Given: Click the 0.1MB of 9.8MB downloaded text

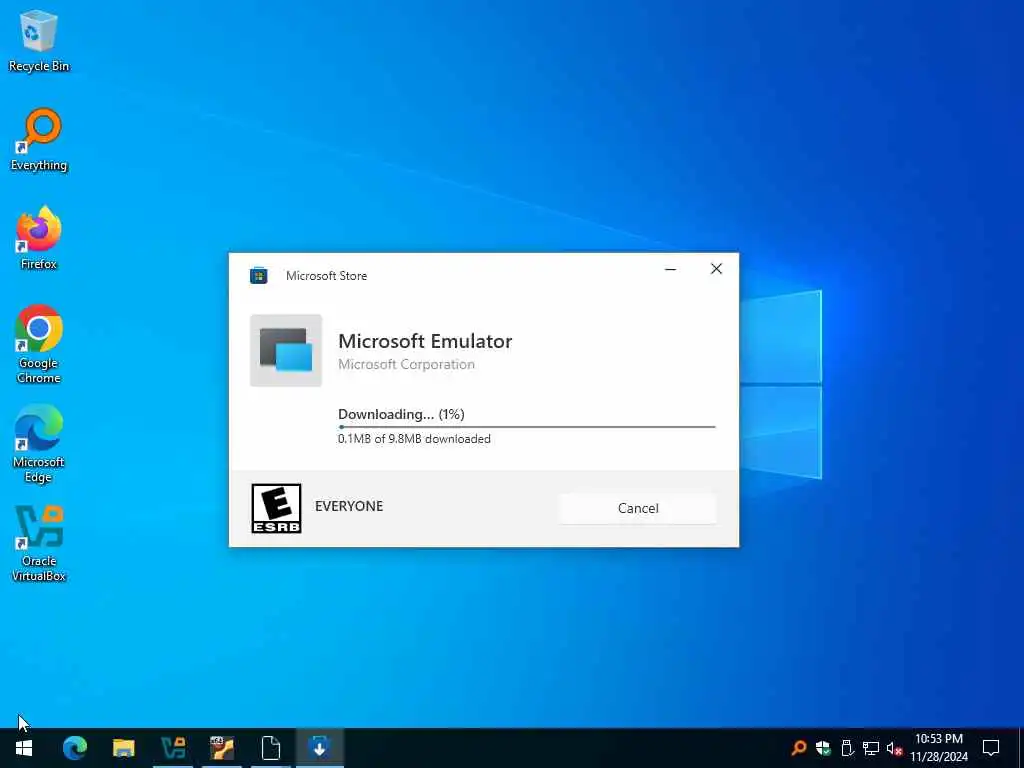Looking at the screenshot, I should pyautogui.click(x=414, y=439).
